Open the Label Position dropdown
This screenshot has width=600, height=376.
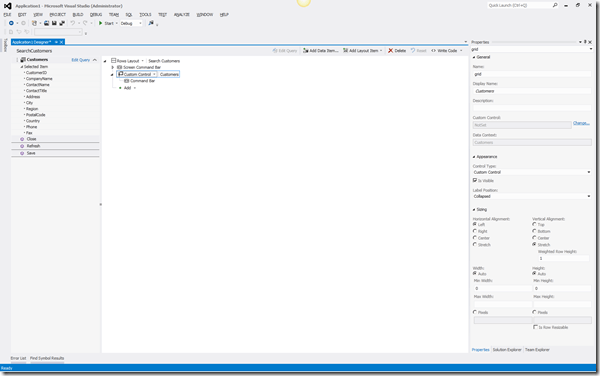click(532, 196)
